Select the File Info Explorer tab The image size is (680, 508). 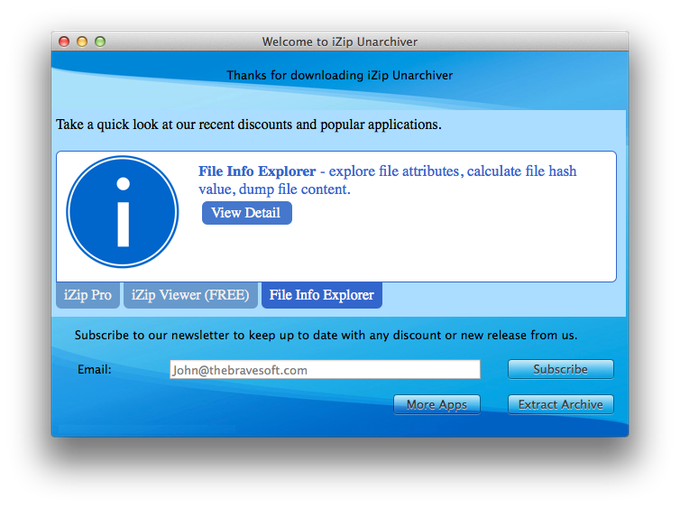pyautogui.click(x=321, y=295)
